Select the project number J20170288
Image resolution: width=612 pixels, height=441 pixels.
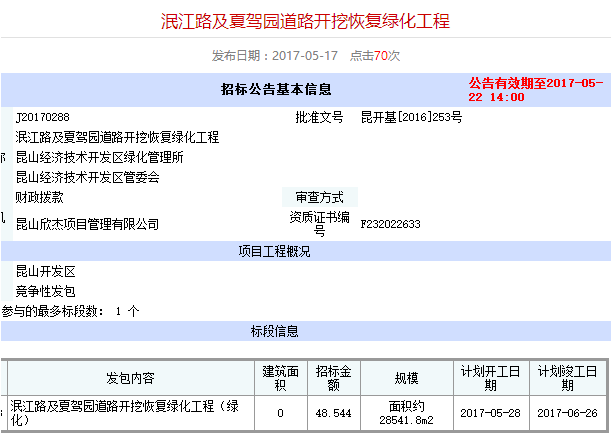(43, 117)
